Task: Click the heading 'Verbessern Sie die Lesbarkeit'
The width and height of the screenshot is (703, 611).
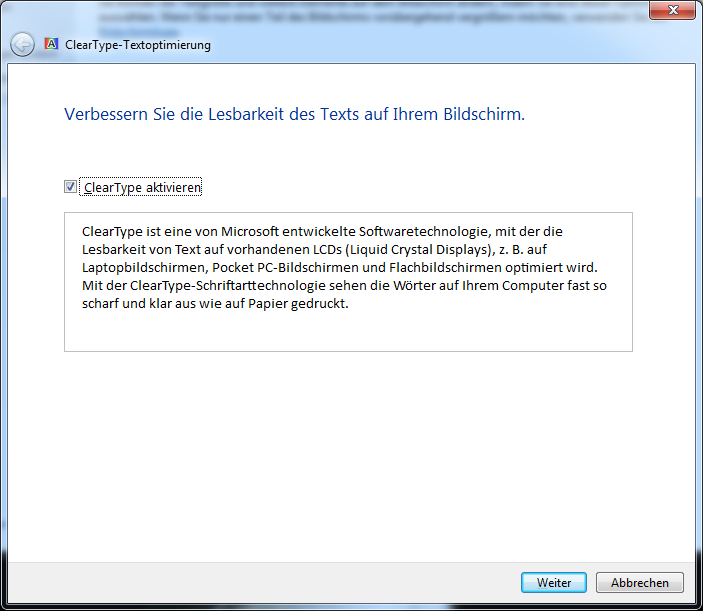Action: pos(295,114)
